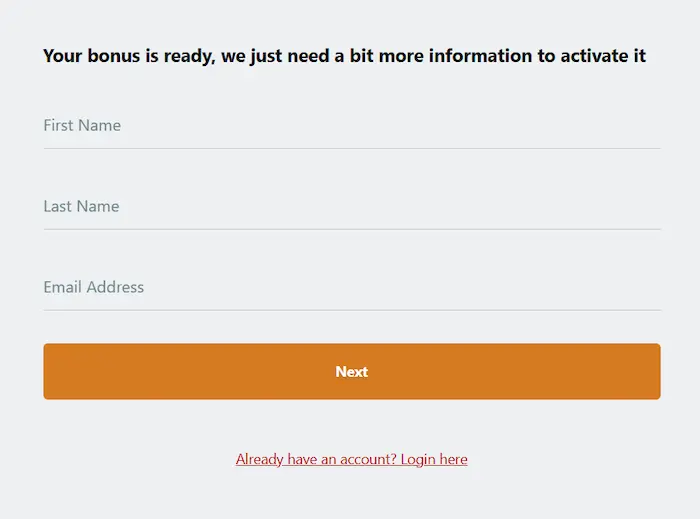The image size is (700, 519).
Task: Click 'Already have an account?' in the link
Action: click(316, 459)
